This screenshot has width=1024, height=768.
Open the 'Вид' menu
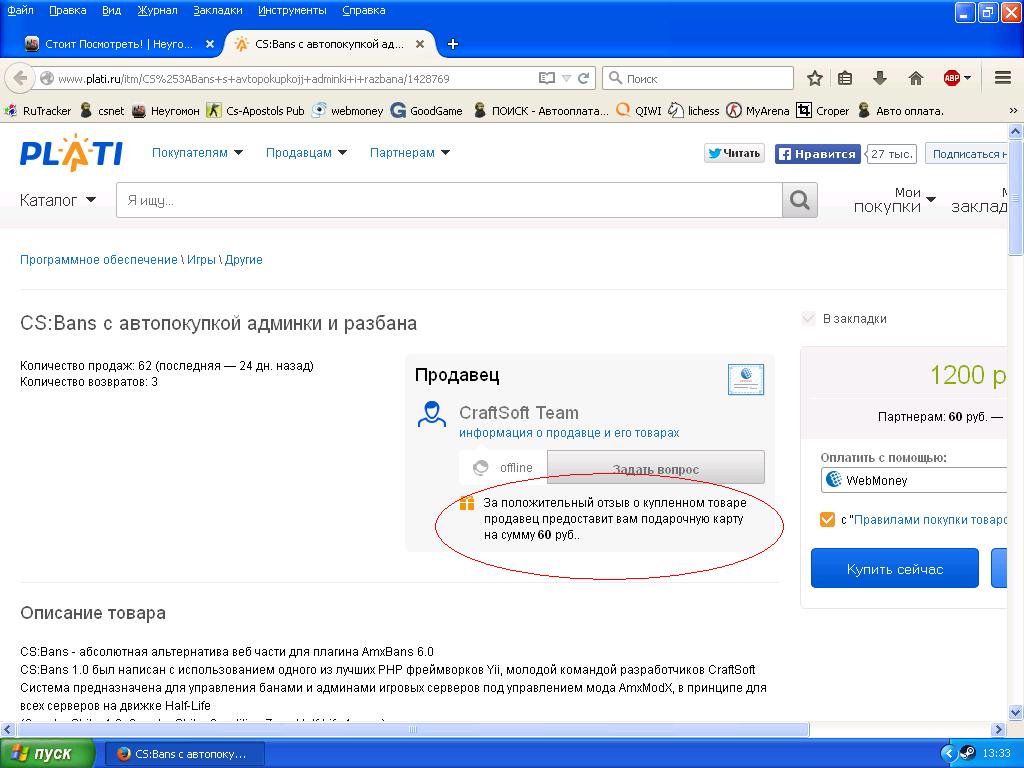pos(112,10)
